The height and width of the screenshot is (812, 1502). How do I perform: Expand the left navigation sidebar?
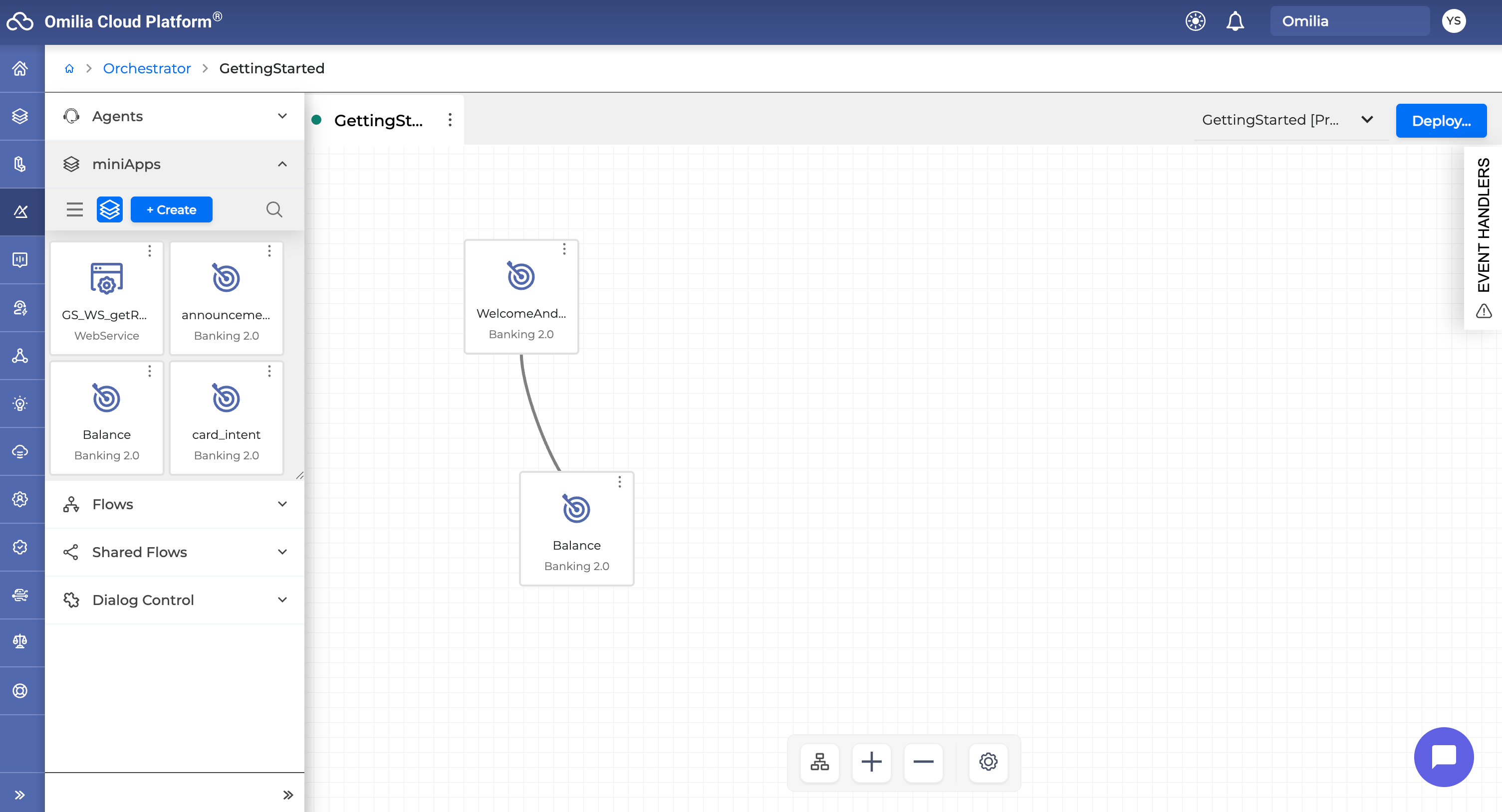tap(20, 795)
